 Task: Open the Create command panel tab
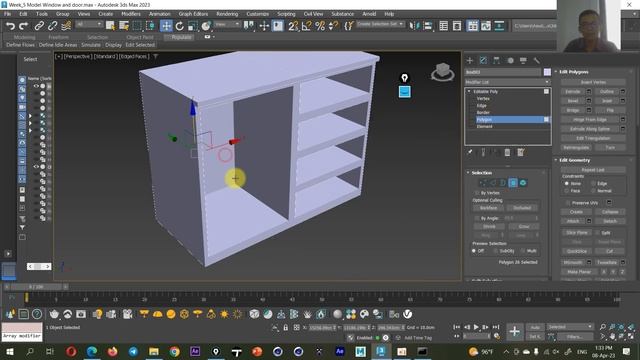pos(470,60)
